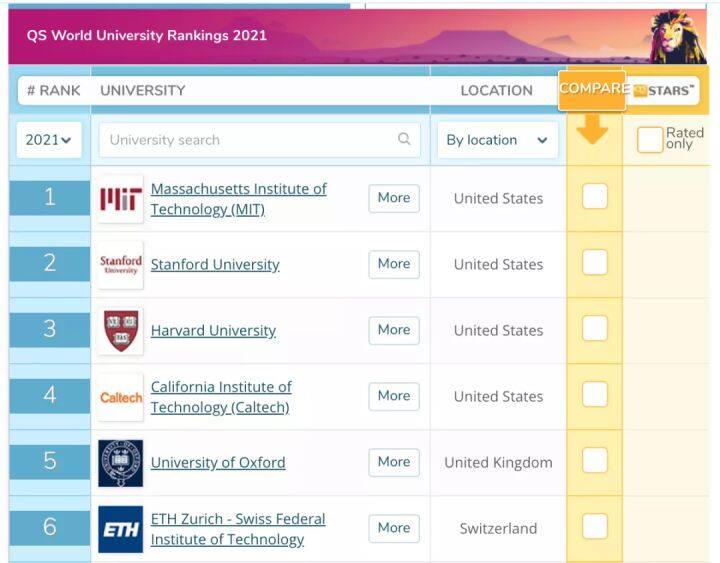Select the COMPARE tab

coord(592,90)
